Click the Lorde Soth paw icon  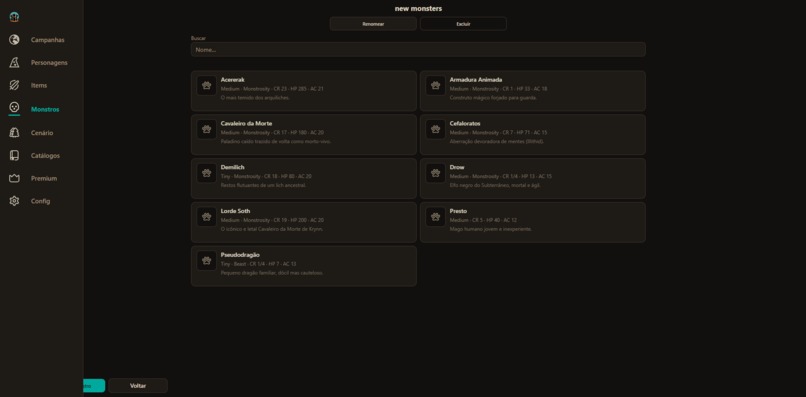pos(207,216)
